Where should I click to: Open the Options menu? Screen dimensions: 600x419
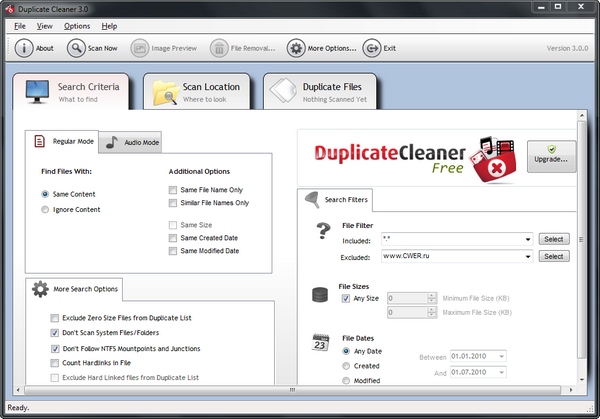click(x=77, y=25)
